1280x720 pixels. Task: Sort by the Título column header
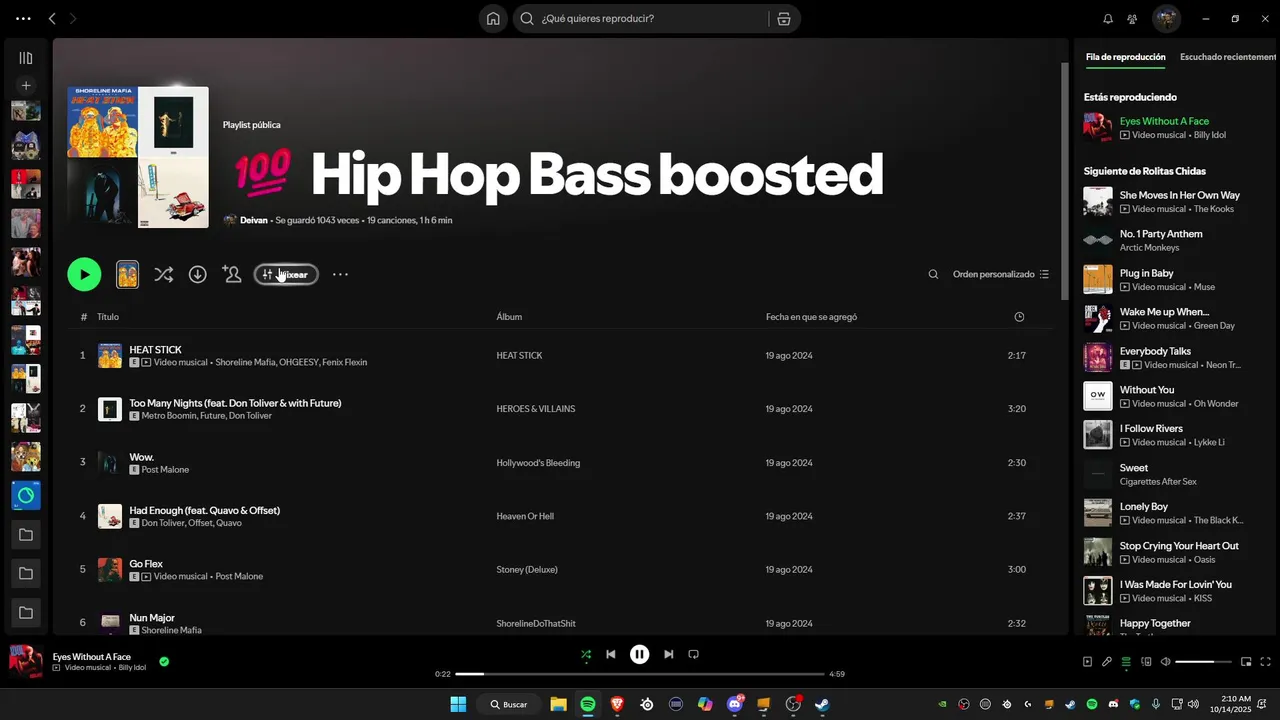pyautogui.click(x=108, y=317)
